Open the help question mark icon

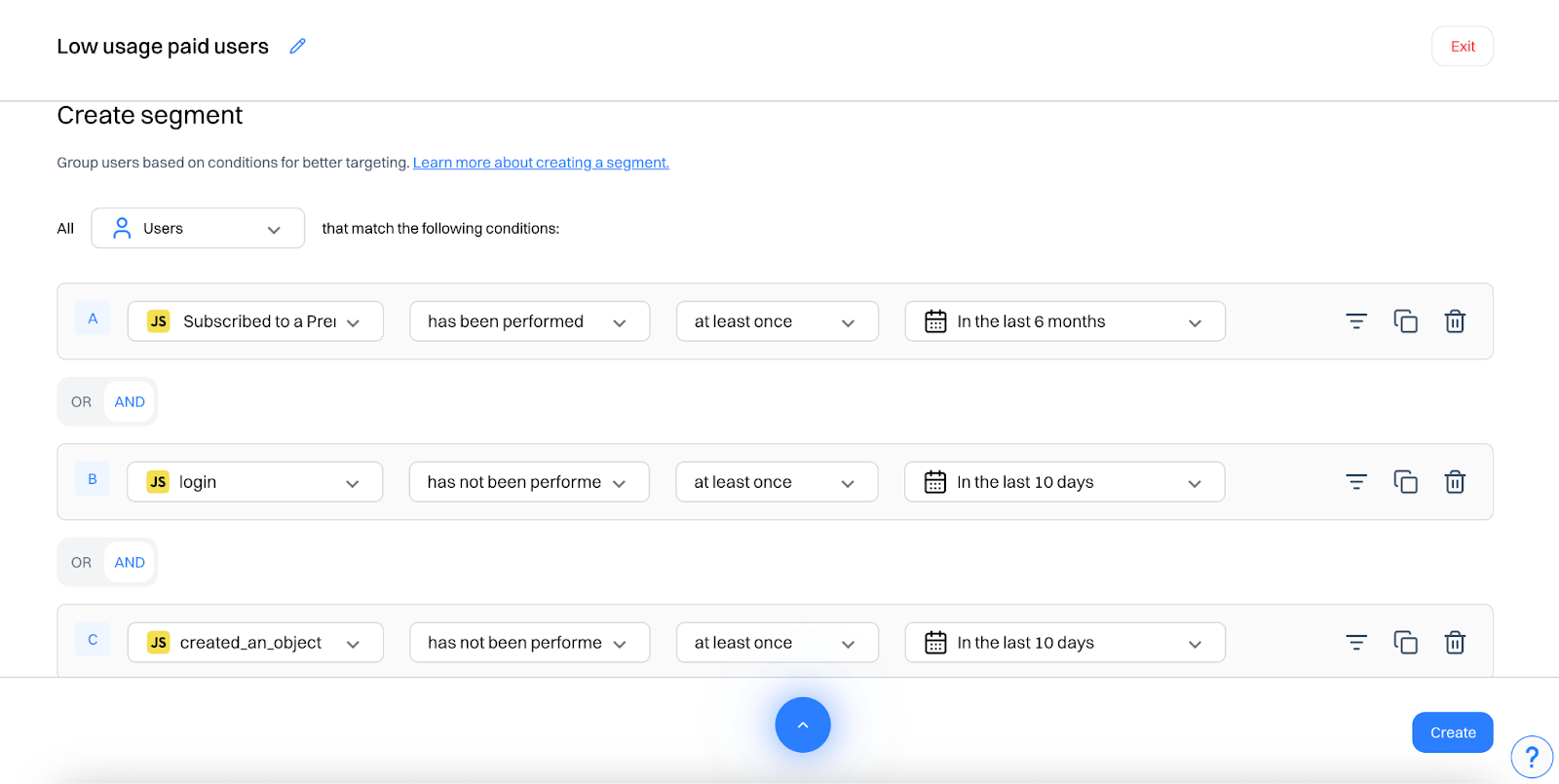pyautogui.click(x=1532, y=757)
